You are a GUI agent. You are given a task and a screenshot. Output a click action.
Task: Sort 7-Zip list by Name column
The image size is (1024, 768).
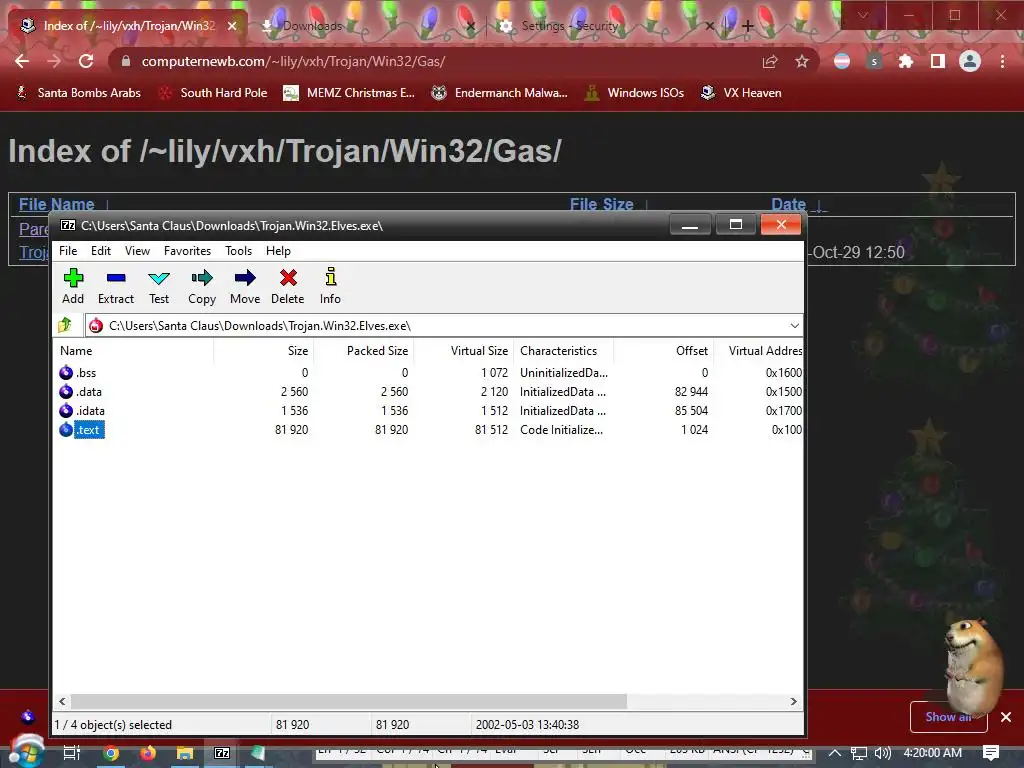pos(133,351)
